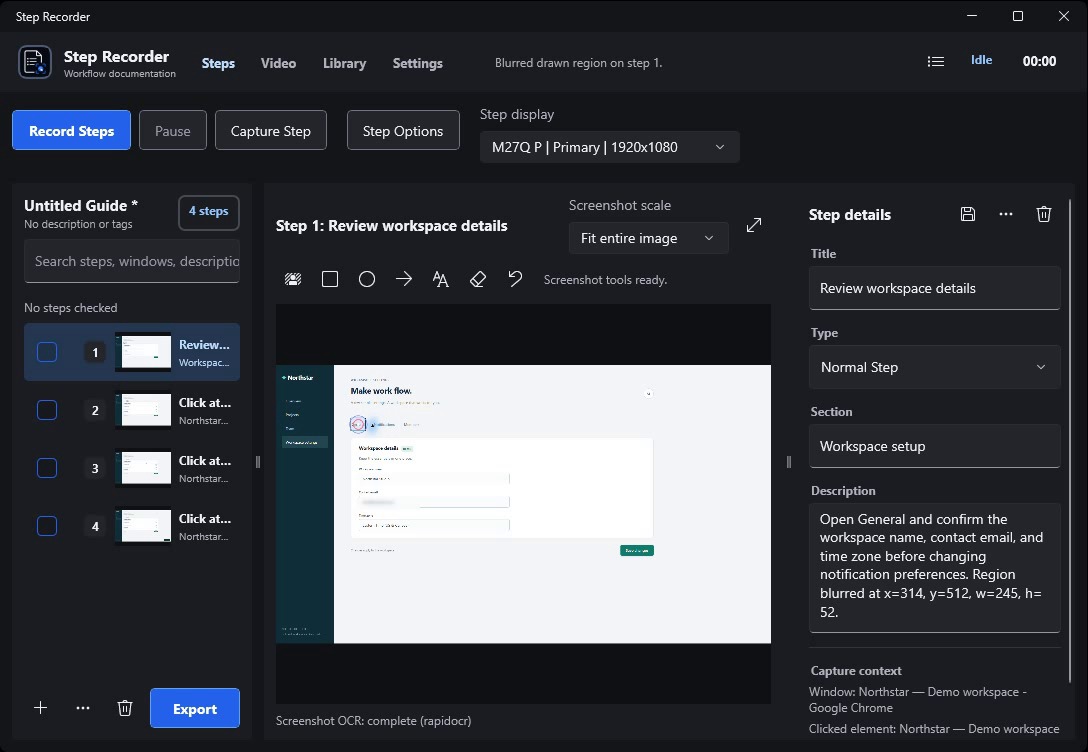
Task: Select step 1 thumbnail in list
Action: pos(143,352)
